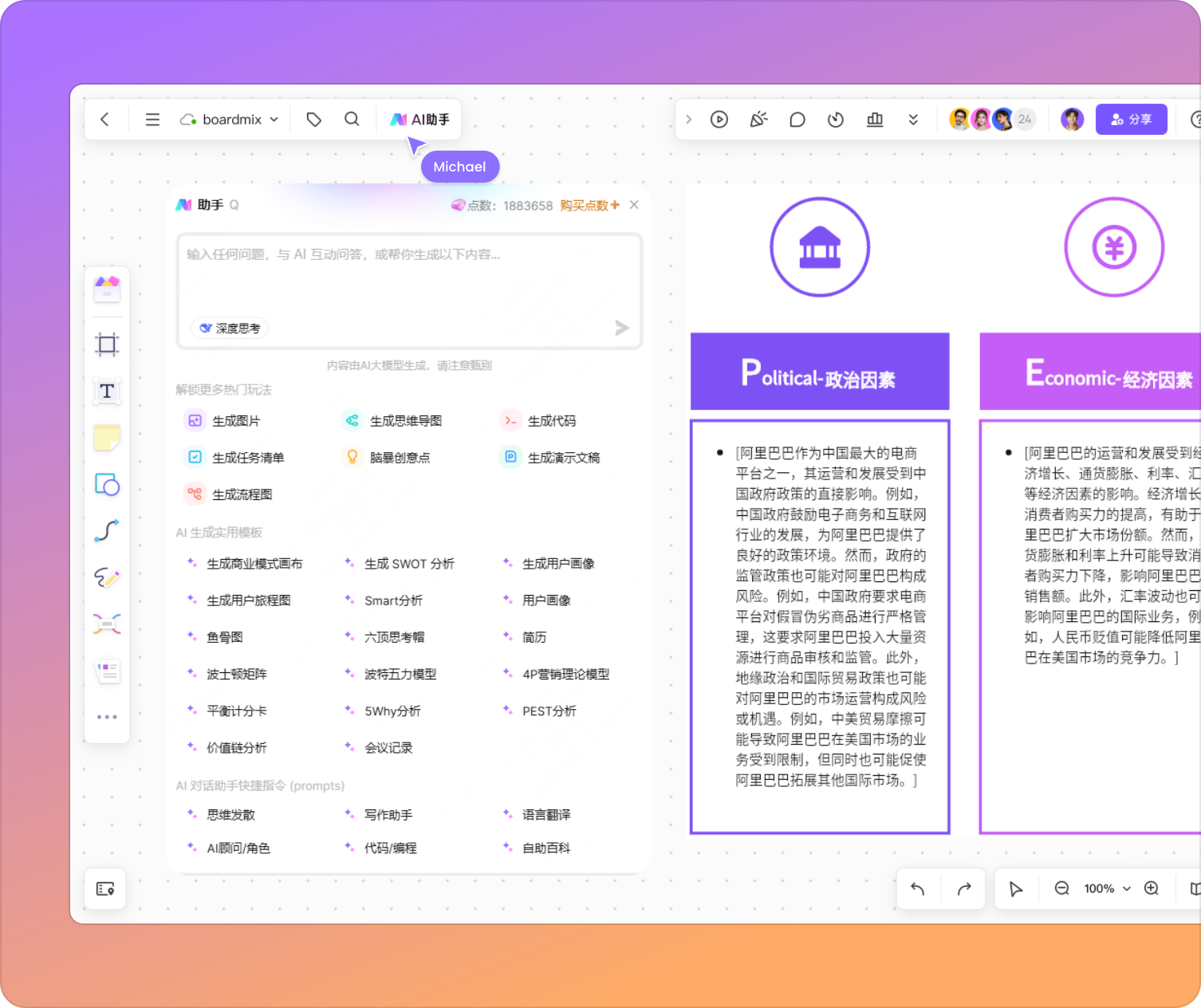Send the AI prompt with arrow icon
1201x1008 pixels.
coord(622,328)
